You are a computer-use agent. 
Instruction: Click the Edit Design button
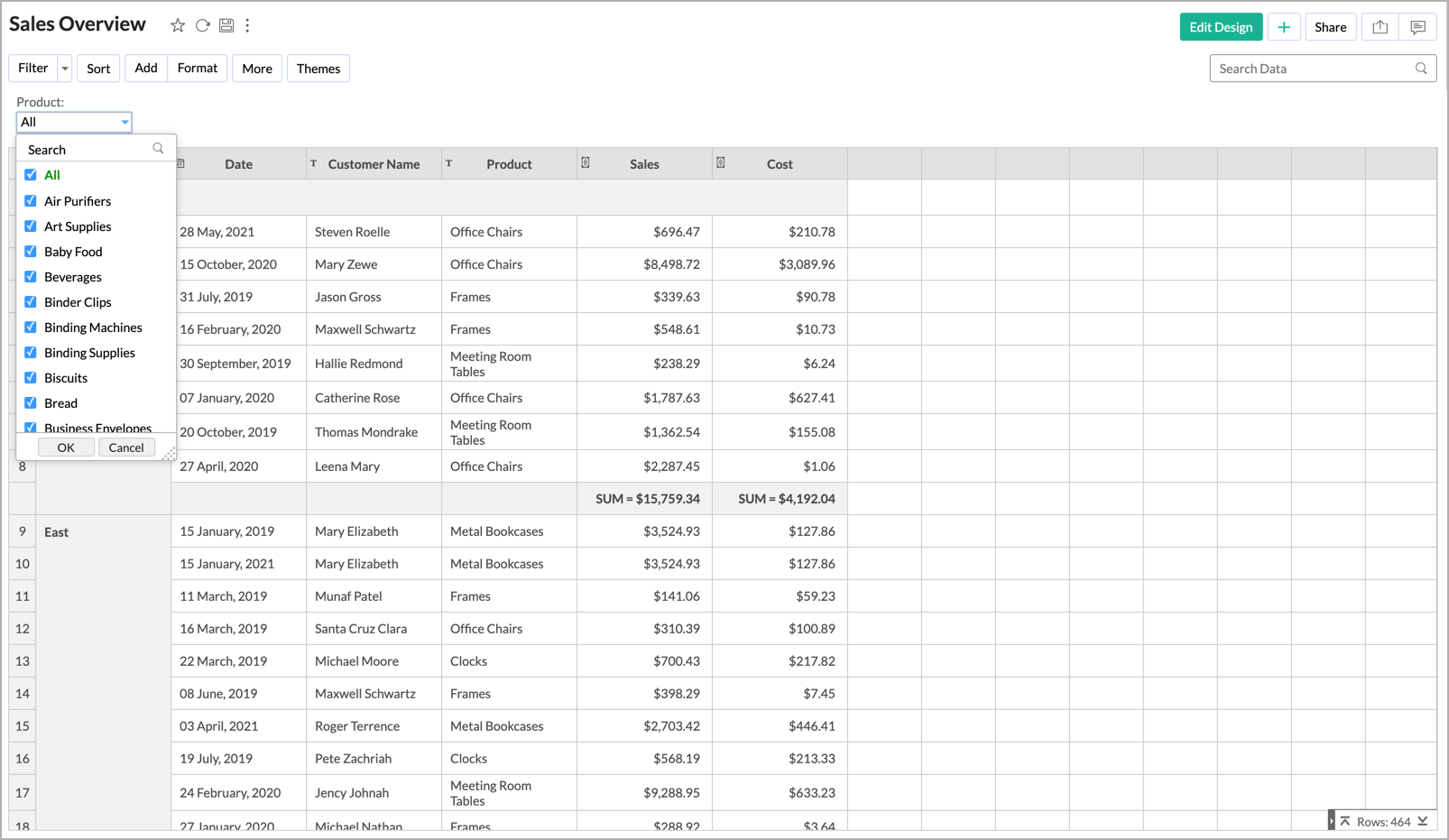click(x=1221, y=27)
